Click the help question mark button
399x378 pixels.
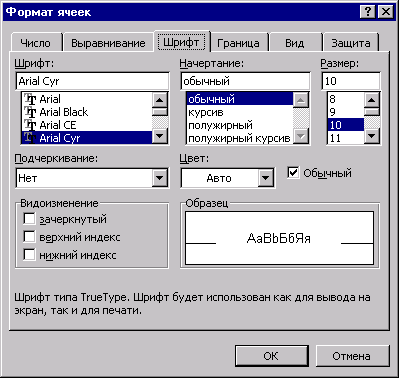tap(368, 12)
